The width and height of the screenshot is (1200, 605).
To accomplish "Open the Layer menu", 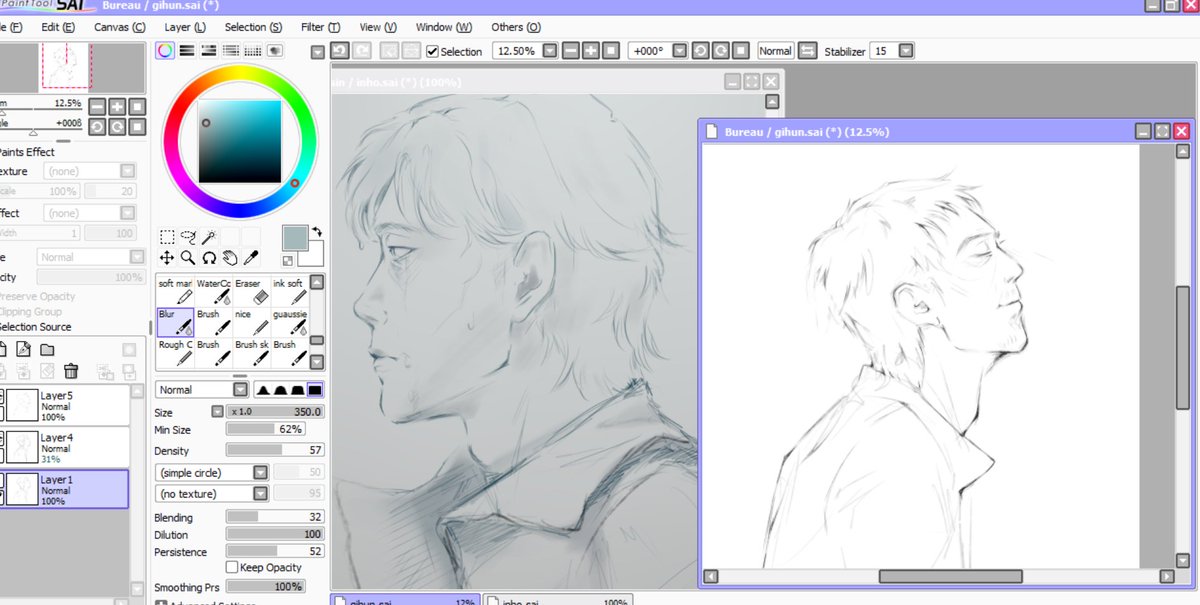I will (x=185, y=27).
